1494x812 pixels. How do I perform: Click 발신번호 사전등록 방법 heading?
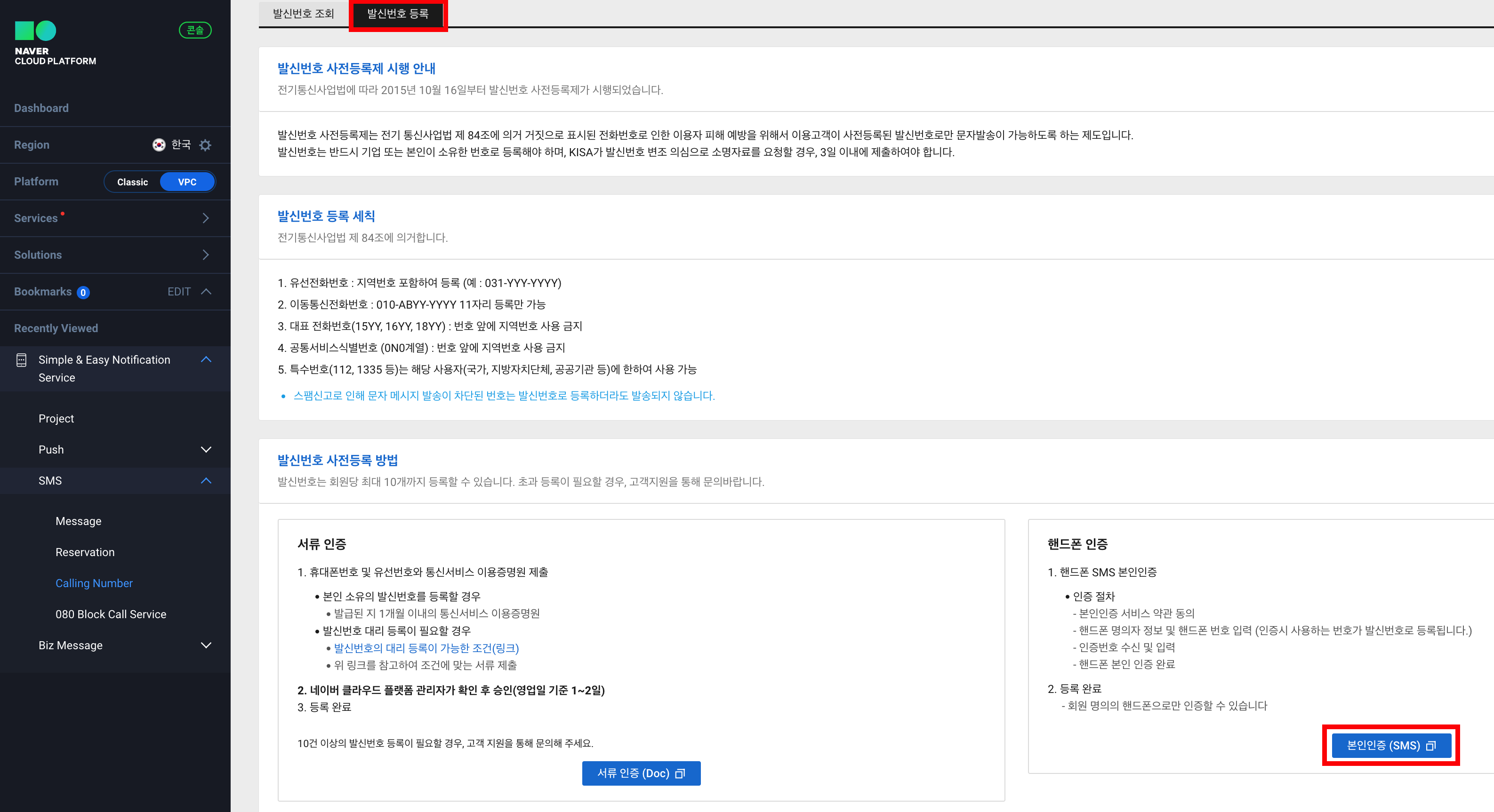337,460
